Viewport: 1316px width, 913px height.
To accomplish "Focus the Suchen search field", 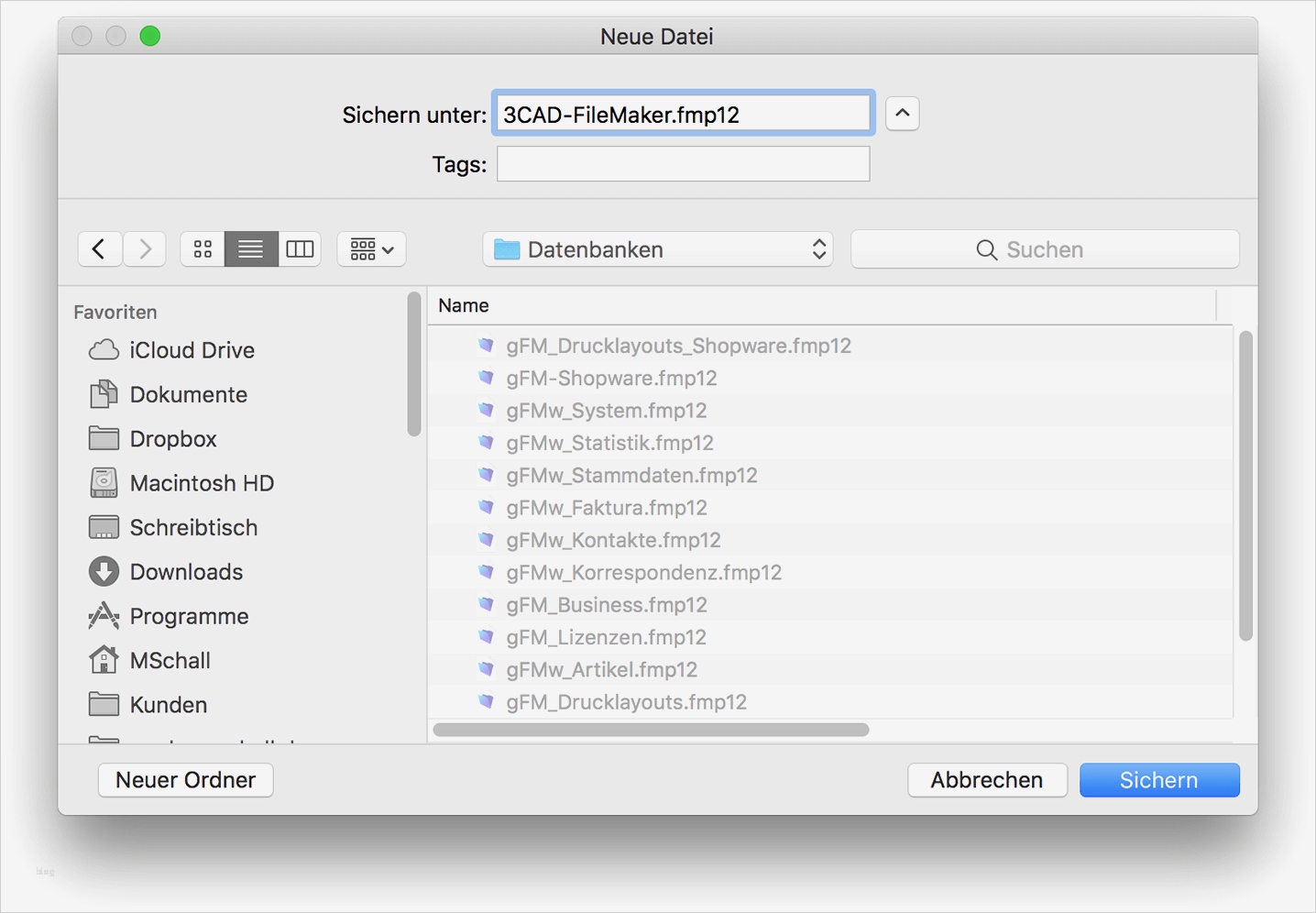I will tap(1045, 249).
